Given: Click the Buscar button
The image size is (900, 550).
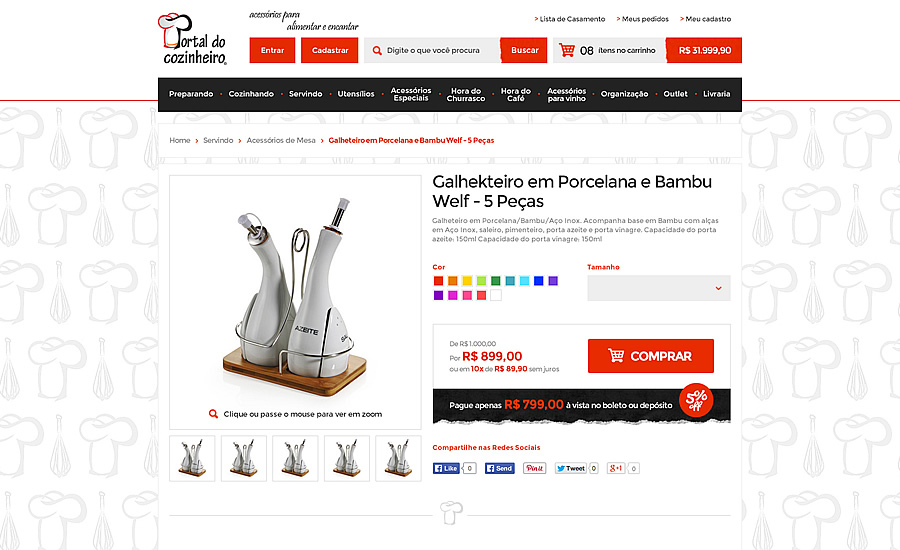Looking at the screenshot, I should click(524, 51).
